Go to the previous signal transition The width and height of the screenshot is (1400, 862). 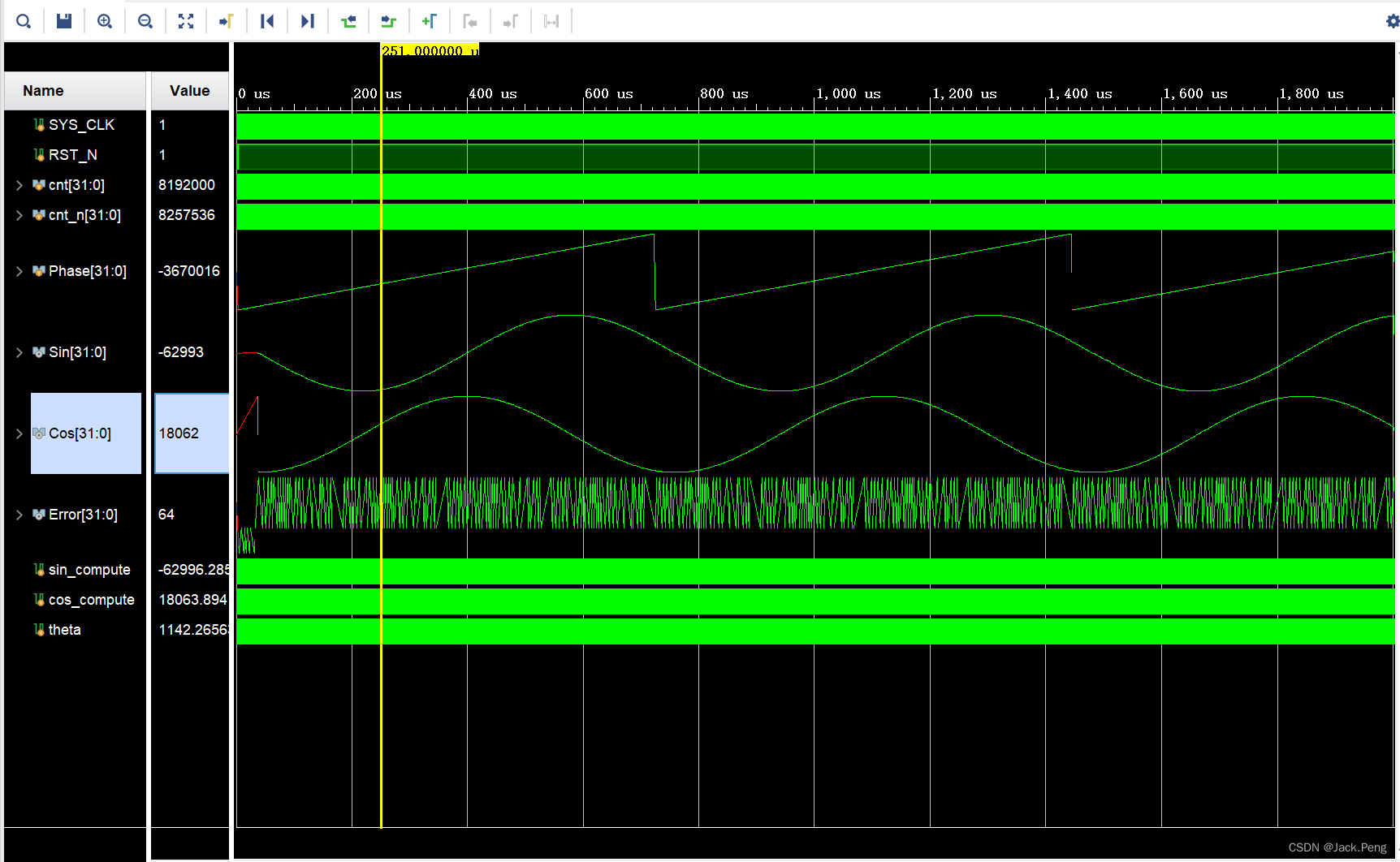tap(348, 20)
